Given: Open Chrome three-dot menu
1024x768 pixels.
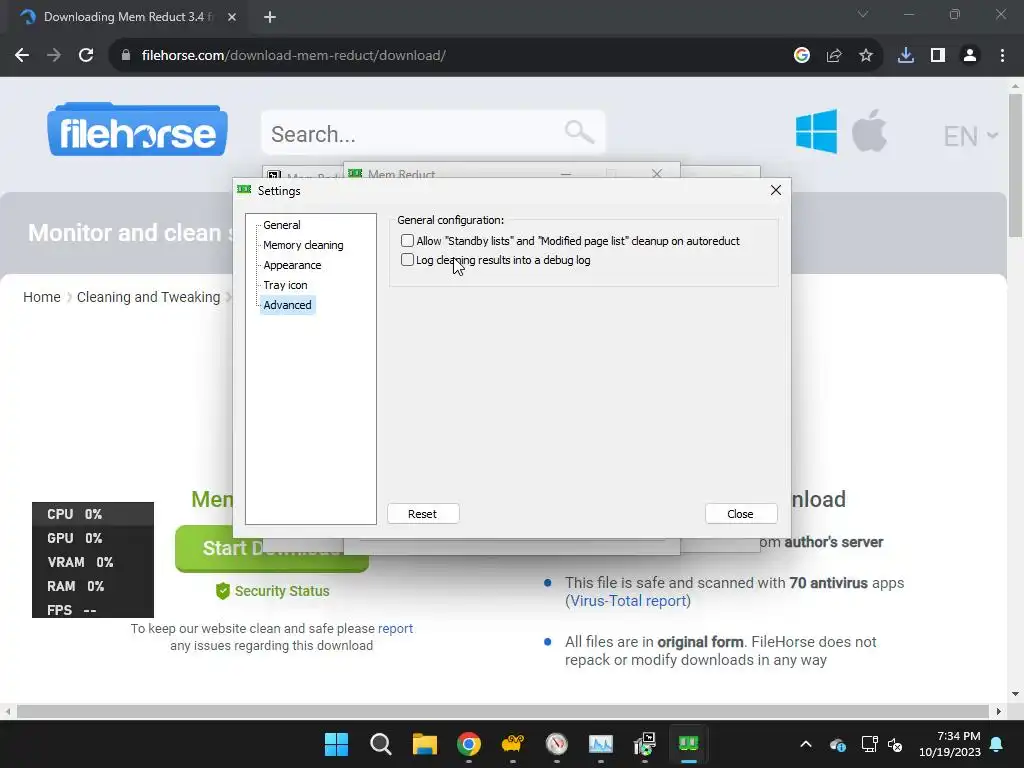Looking at the screenshot, I should 1002,56.
